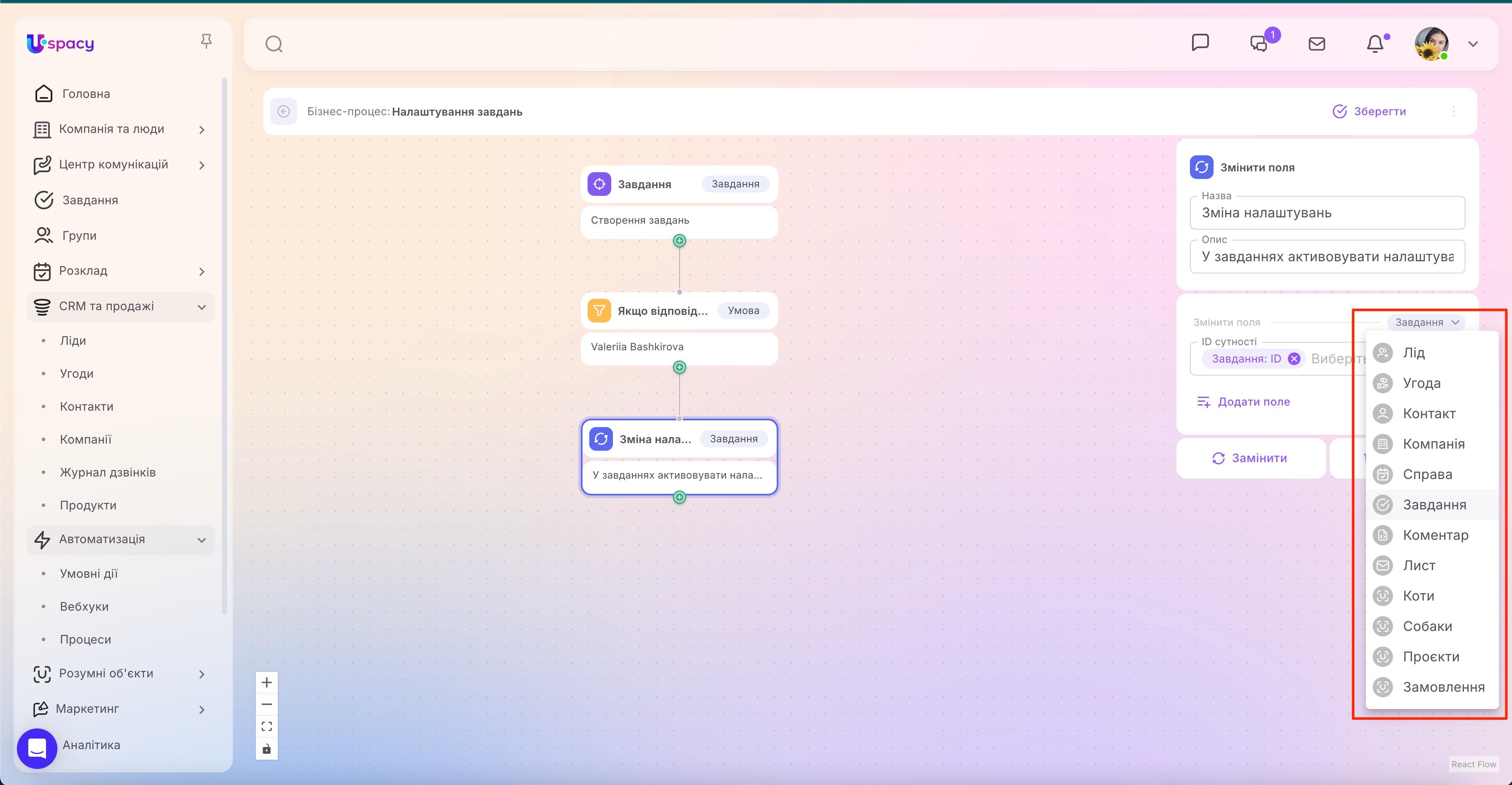Click the Автоматизація lightning icon
Screen dimensions: 1512x785
coord(42,539)
